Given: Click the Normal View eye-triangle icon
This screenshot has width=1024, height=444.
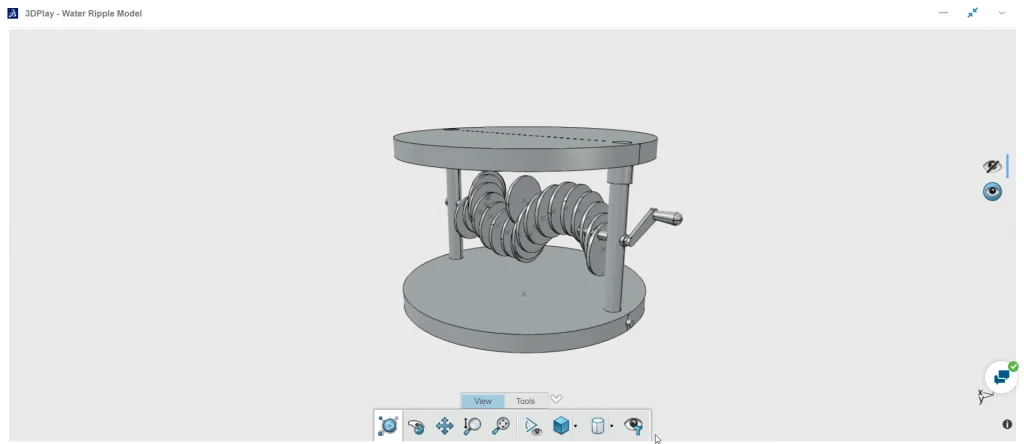Looking at the screenshot, I should [534, 426].
